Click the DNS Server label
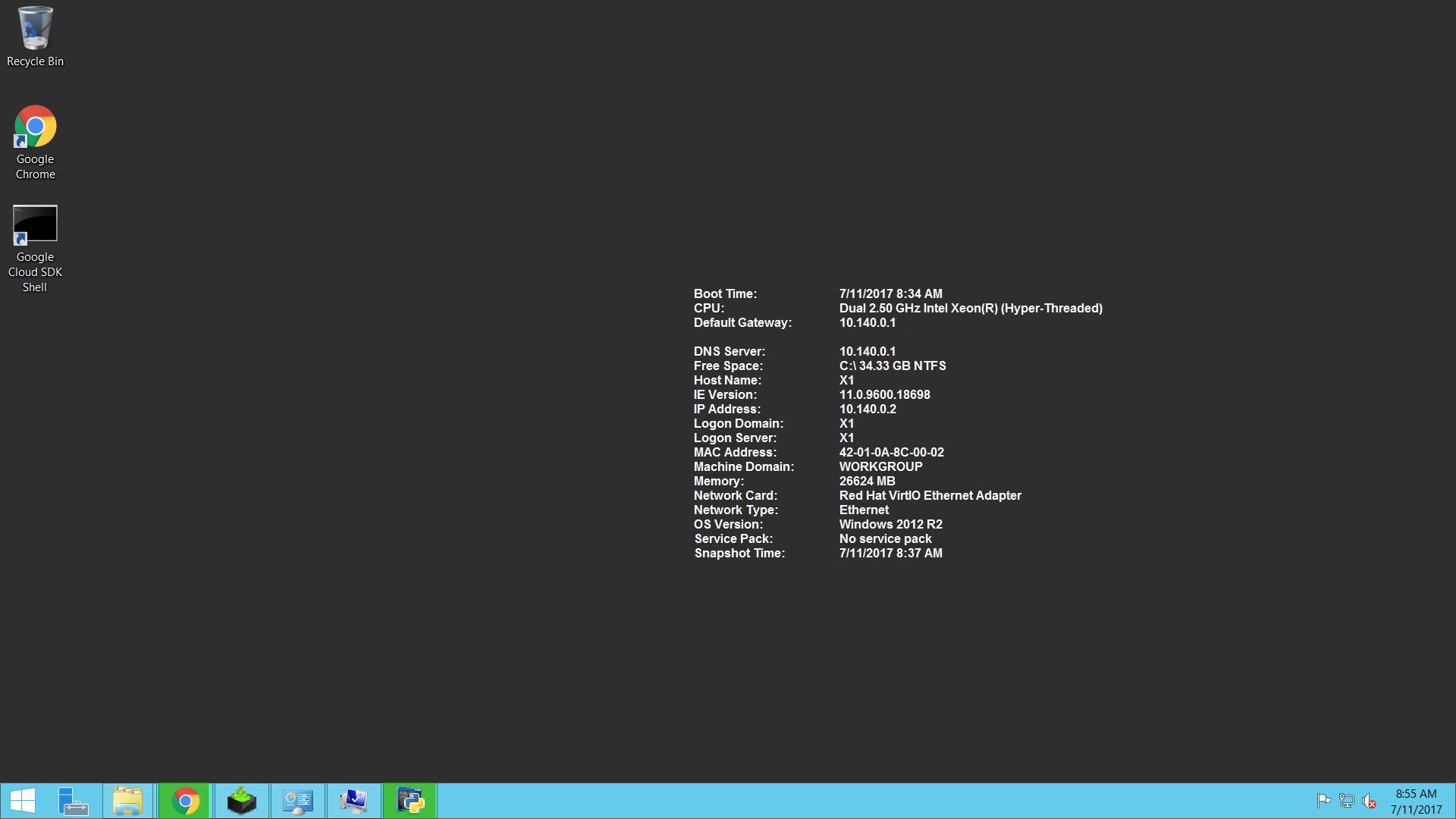 pos(730,352)
